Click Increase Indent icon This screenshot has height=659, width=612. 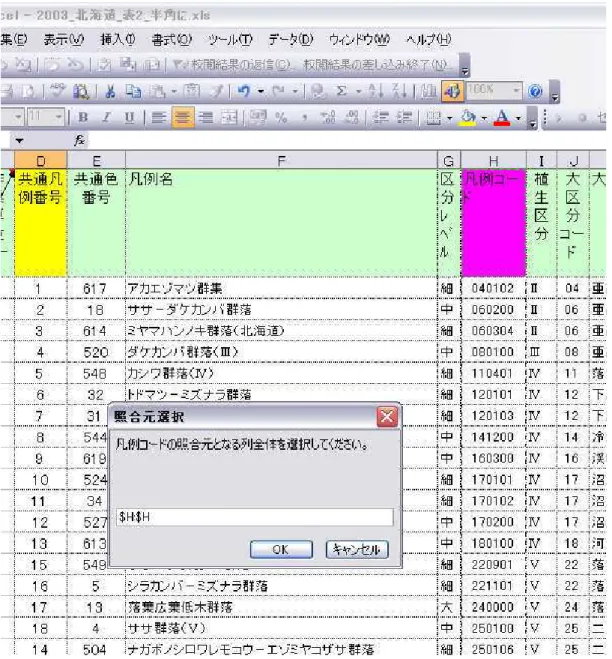[404, 118]
